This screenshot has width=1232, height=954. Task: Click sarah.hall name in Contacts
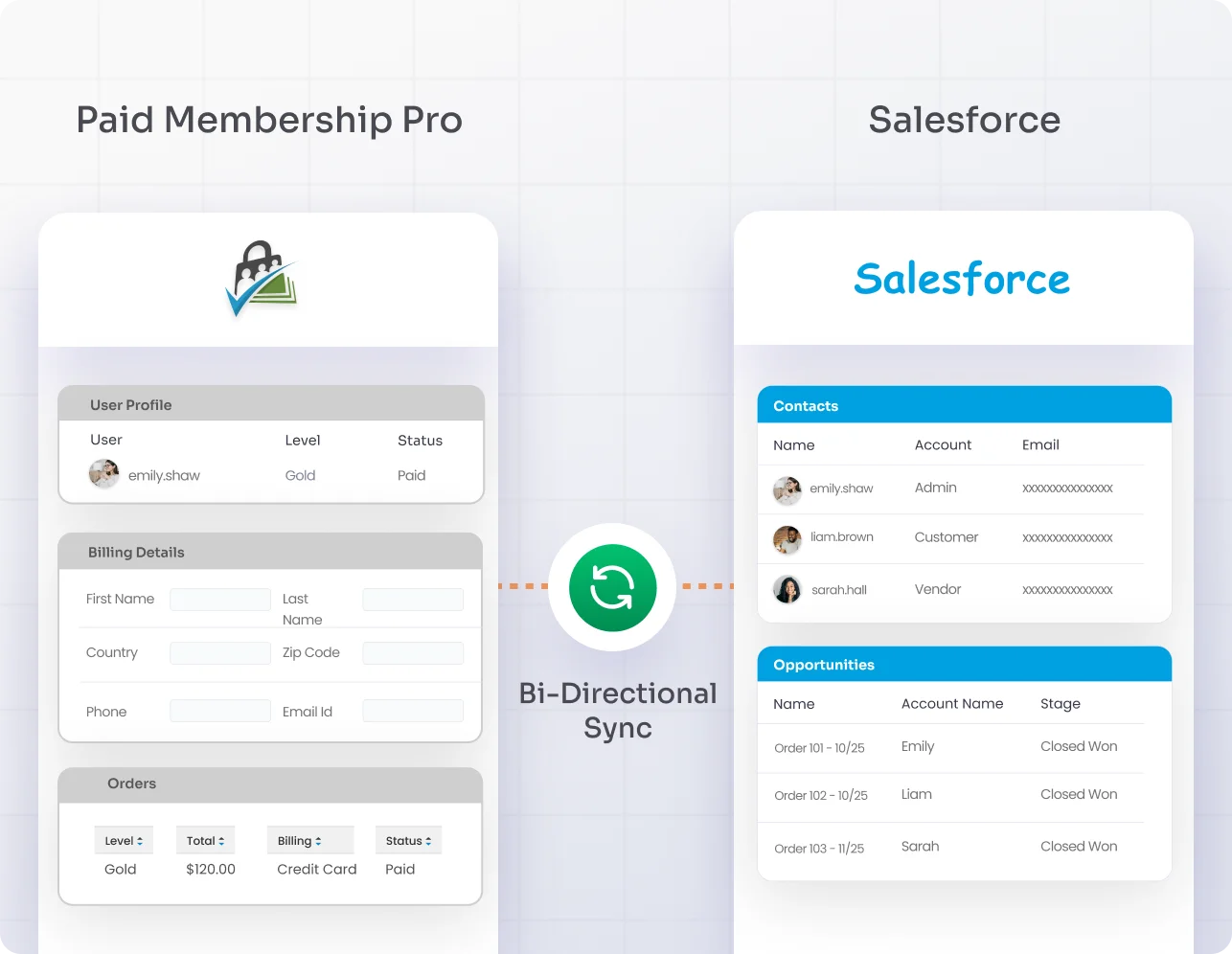point(839,590)
